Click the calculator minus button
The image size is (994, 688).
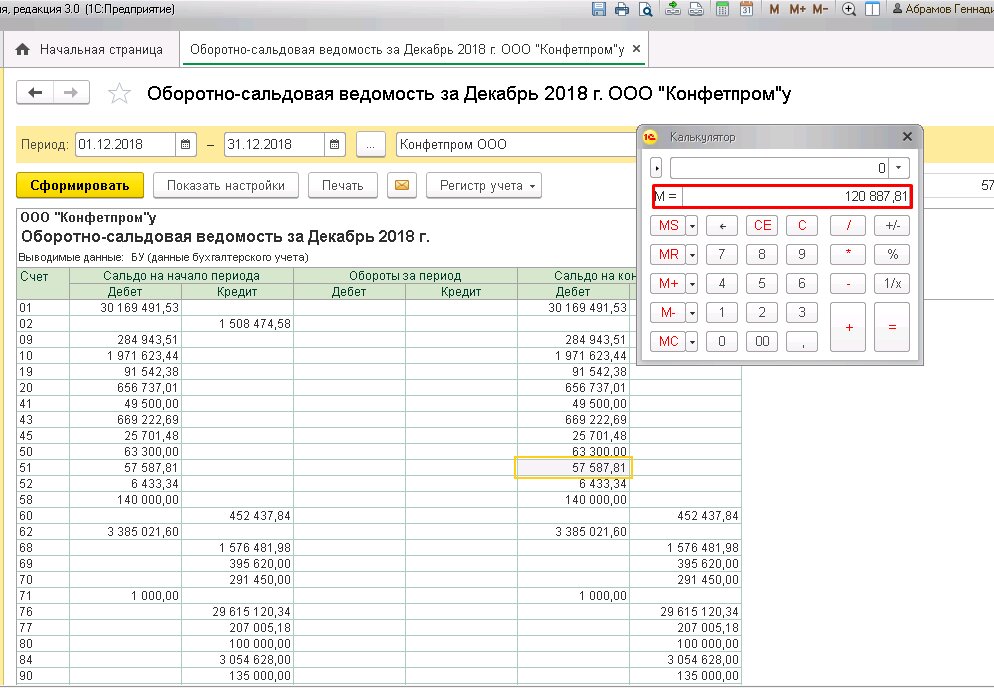point(848,283)
